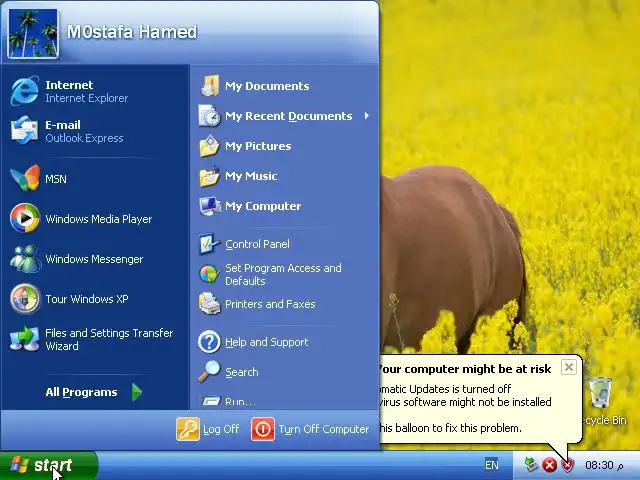Open the Windows Messenger icon
The height and width of the screenshot is (480, 640).
pyautogui.click(x=25, y=259)
